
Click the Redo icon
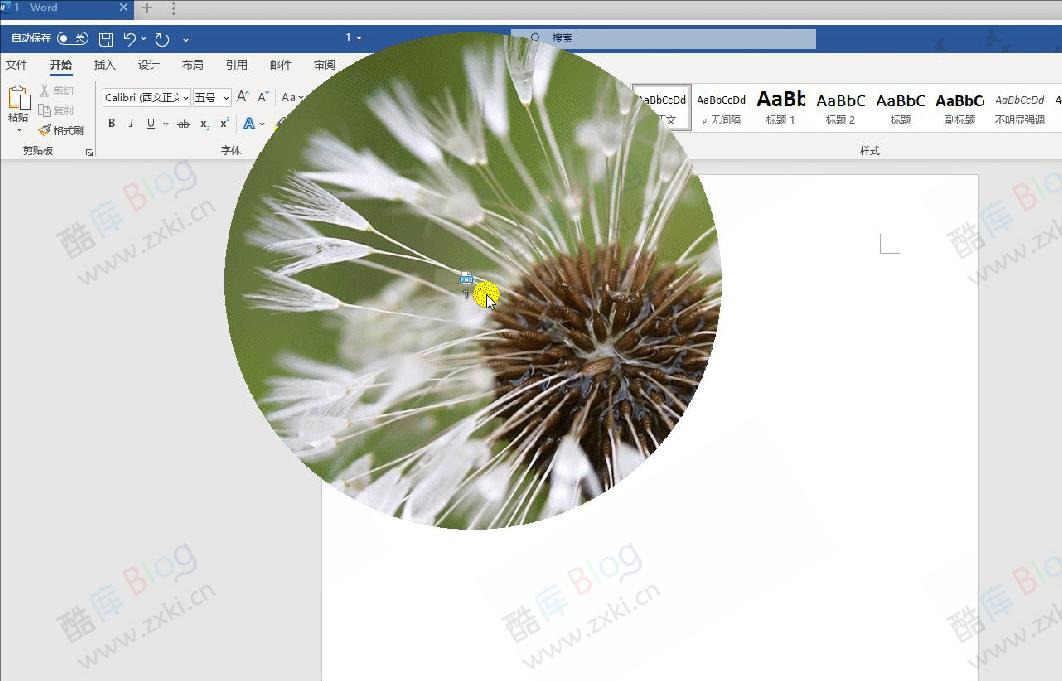(162, 39)
